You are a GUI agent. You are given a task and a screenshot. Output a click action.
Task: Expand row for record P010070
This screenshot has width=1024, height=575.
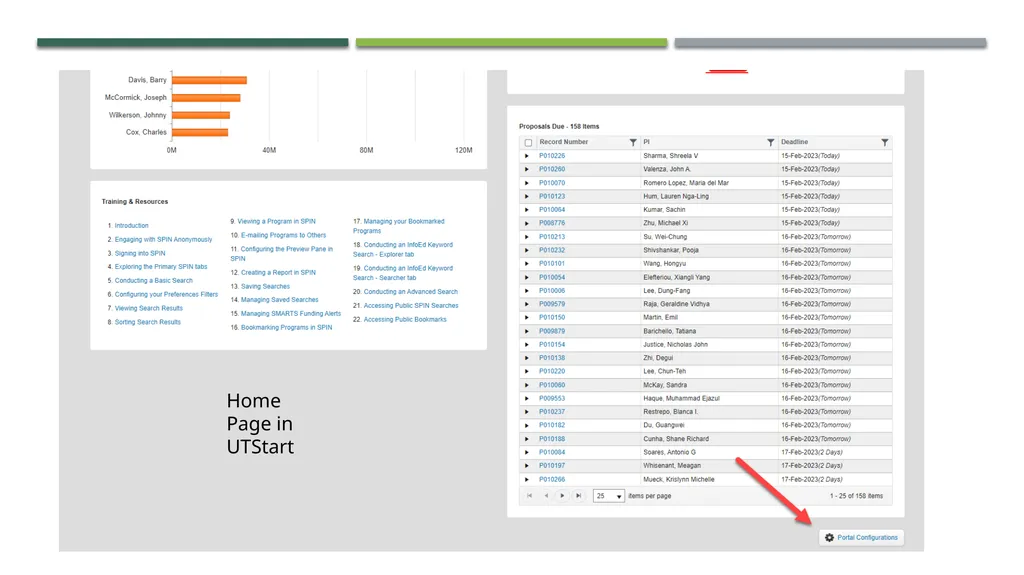[x=527, y=183]
